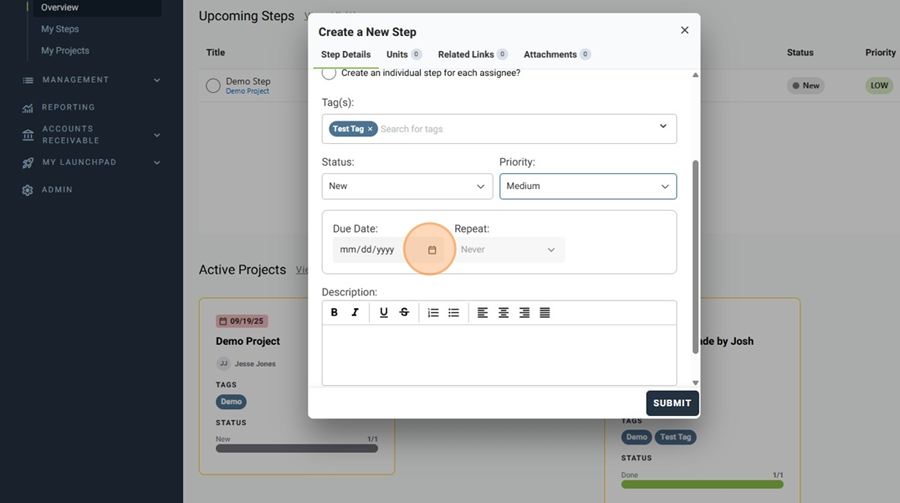Click the Jesse Jones assignee avatar
The width and height of the screenshot is (900, 503).
223,363
